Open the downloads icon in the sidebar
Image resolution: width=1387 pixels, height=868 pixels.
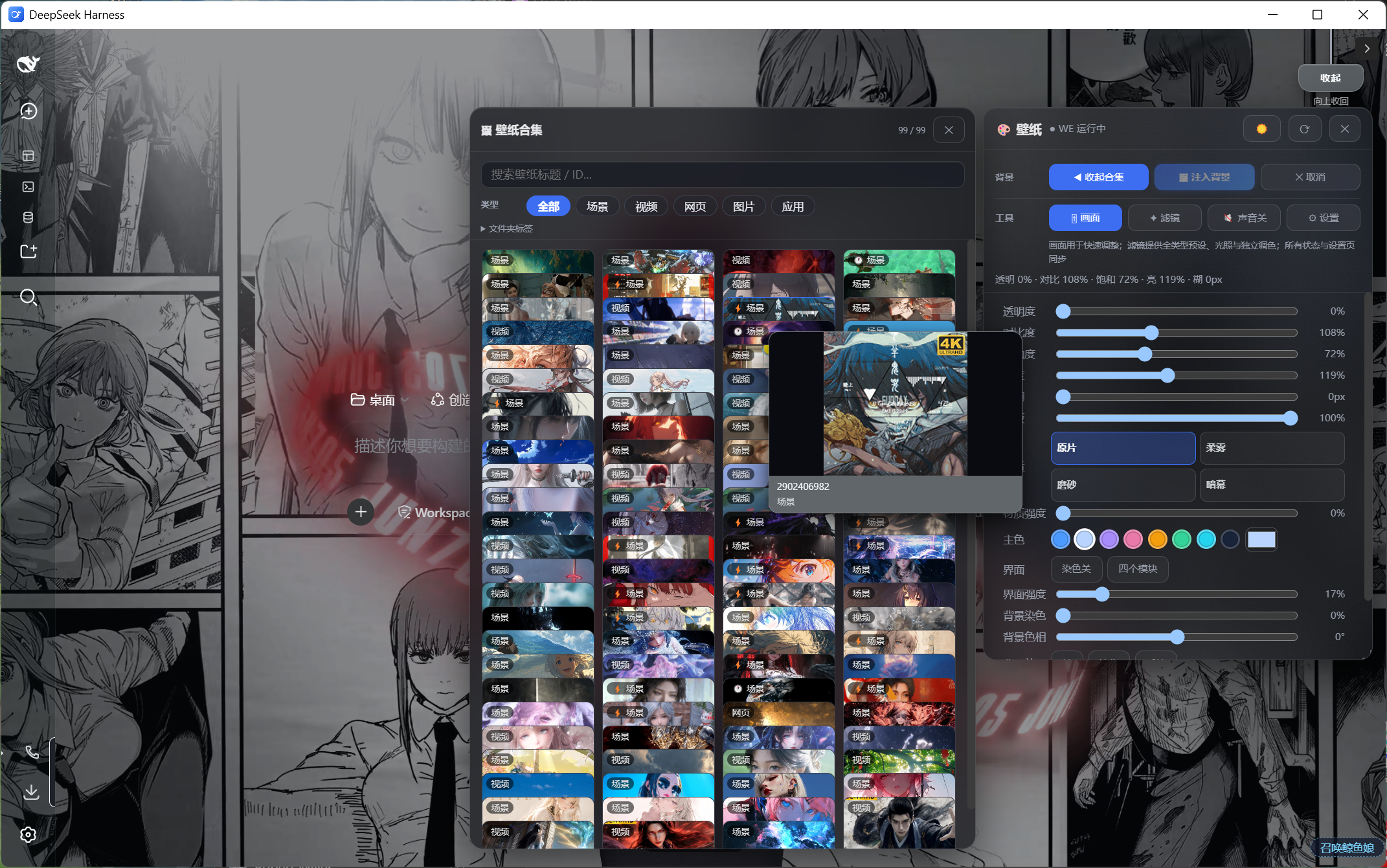coord(31,792)
